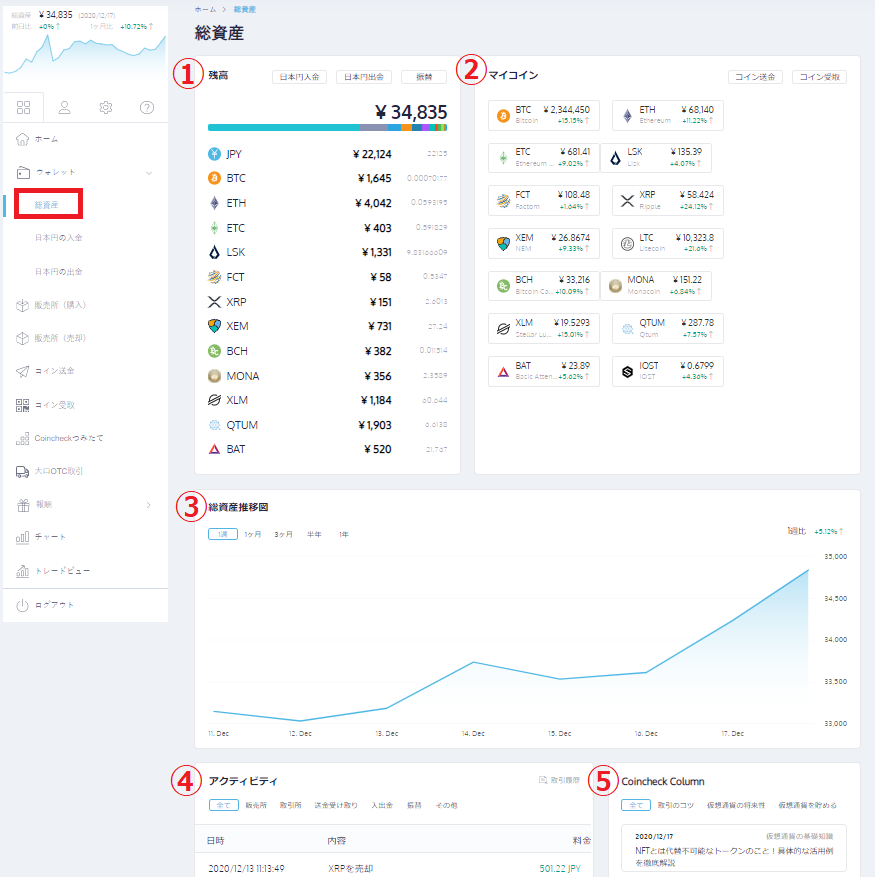The width and height of the screenshot is (875, 877).
Task: Click the BCH icon in マイコイン
Action: point(504,286)
